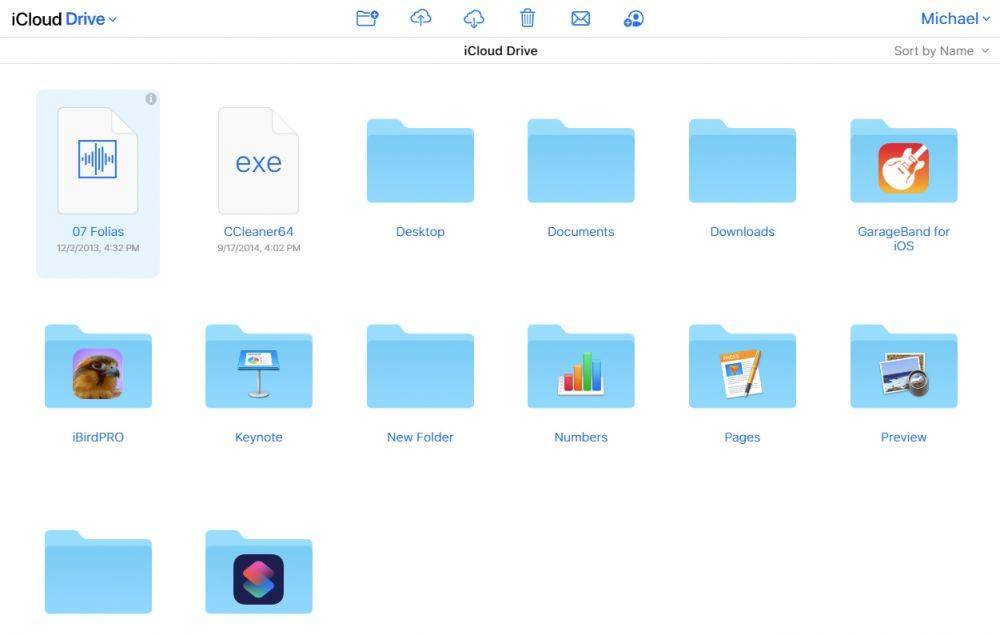This screenshot has height=635, width=1000.
Task: Open the Desktop folder
Action: 420,161
